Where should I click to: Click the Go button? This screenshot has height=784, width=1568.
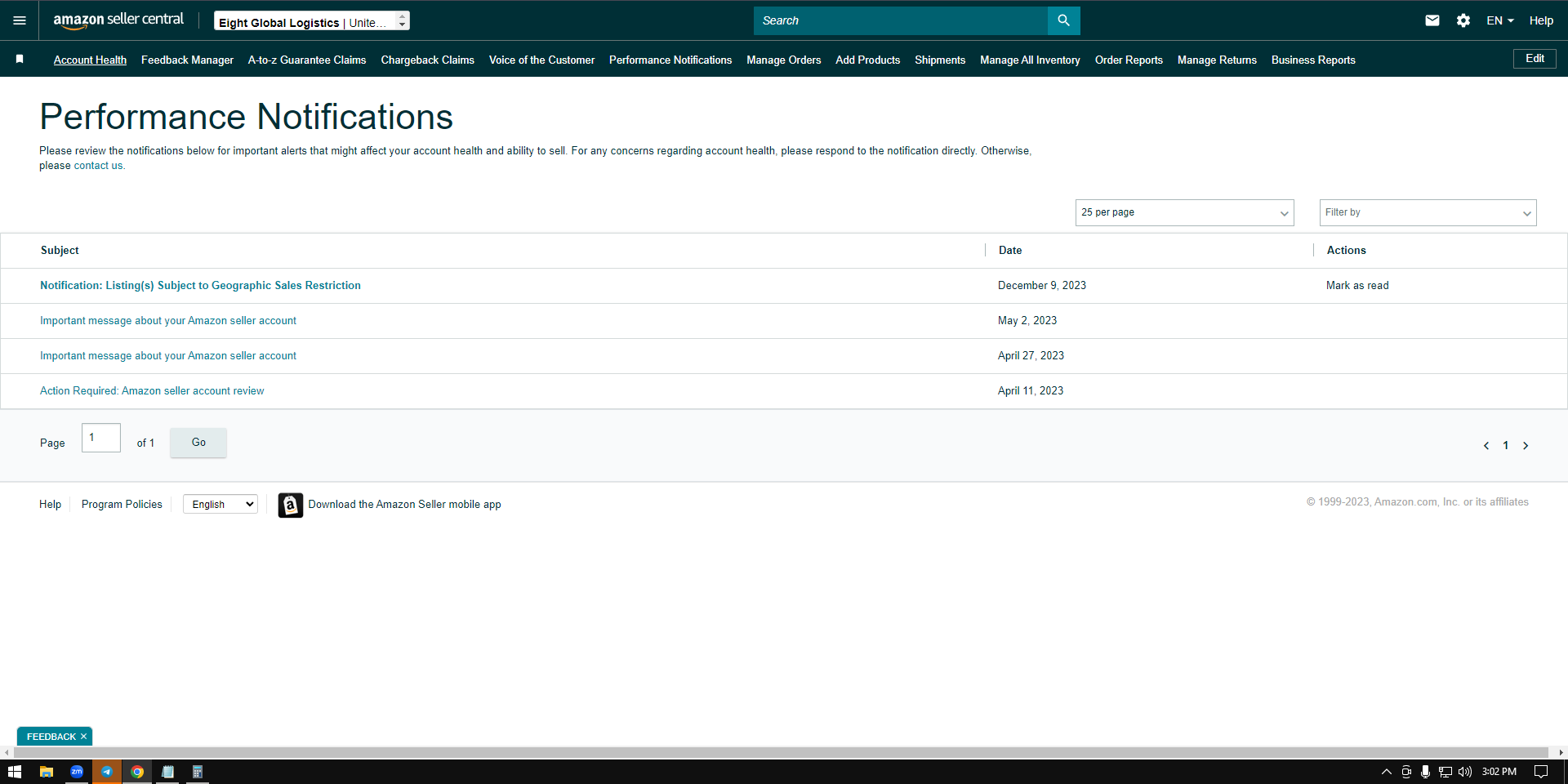(198, 443)
